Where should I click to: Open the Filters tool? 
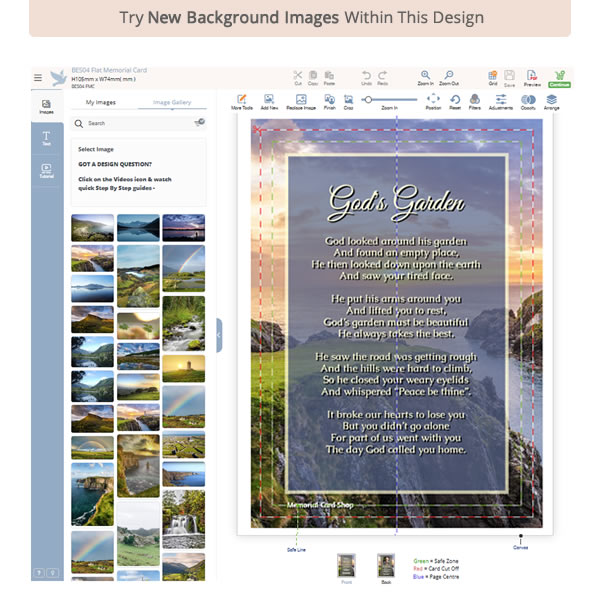(x=475, y=101)
